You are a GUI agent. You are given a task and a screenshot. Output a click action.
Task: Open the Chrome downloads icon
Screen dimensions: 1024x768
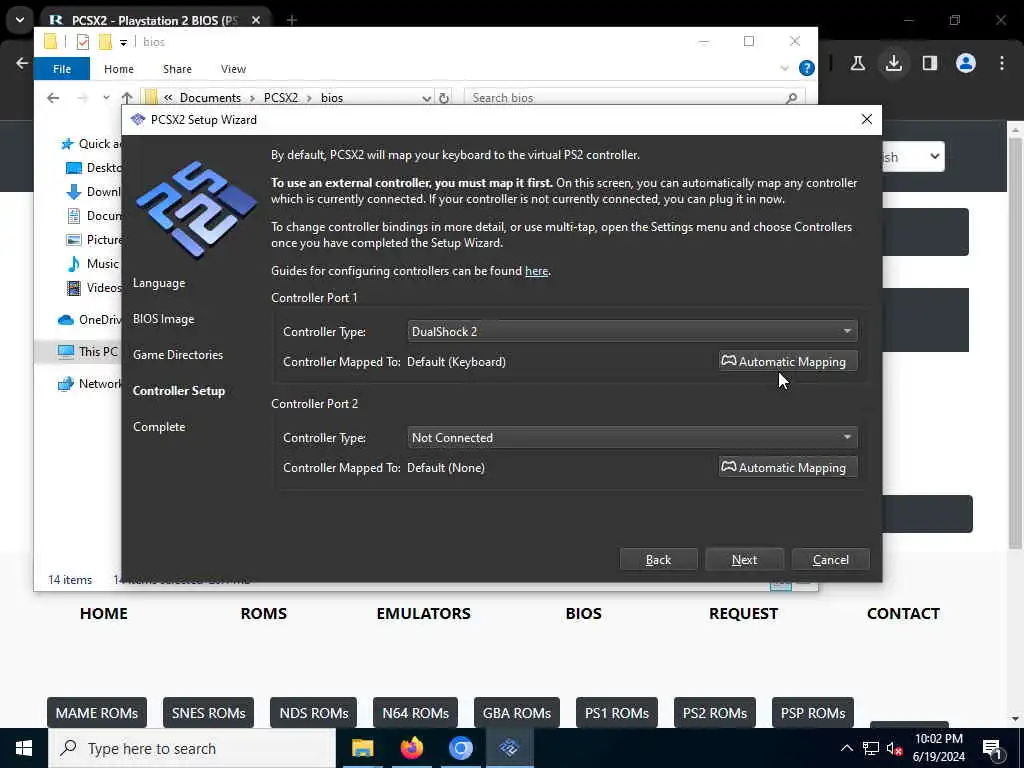[894, 63]
